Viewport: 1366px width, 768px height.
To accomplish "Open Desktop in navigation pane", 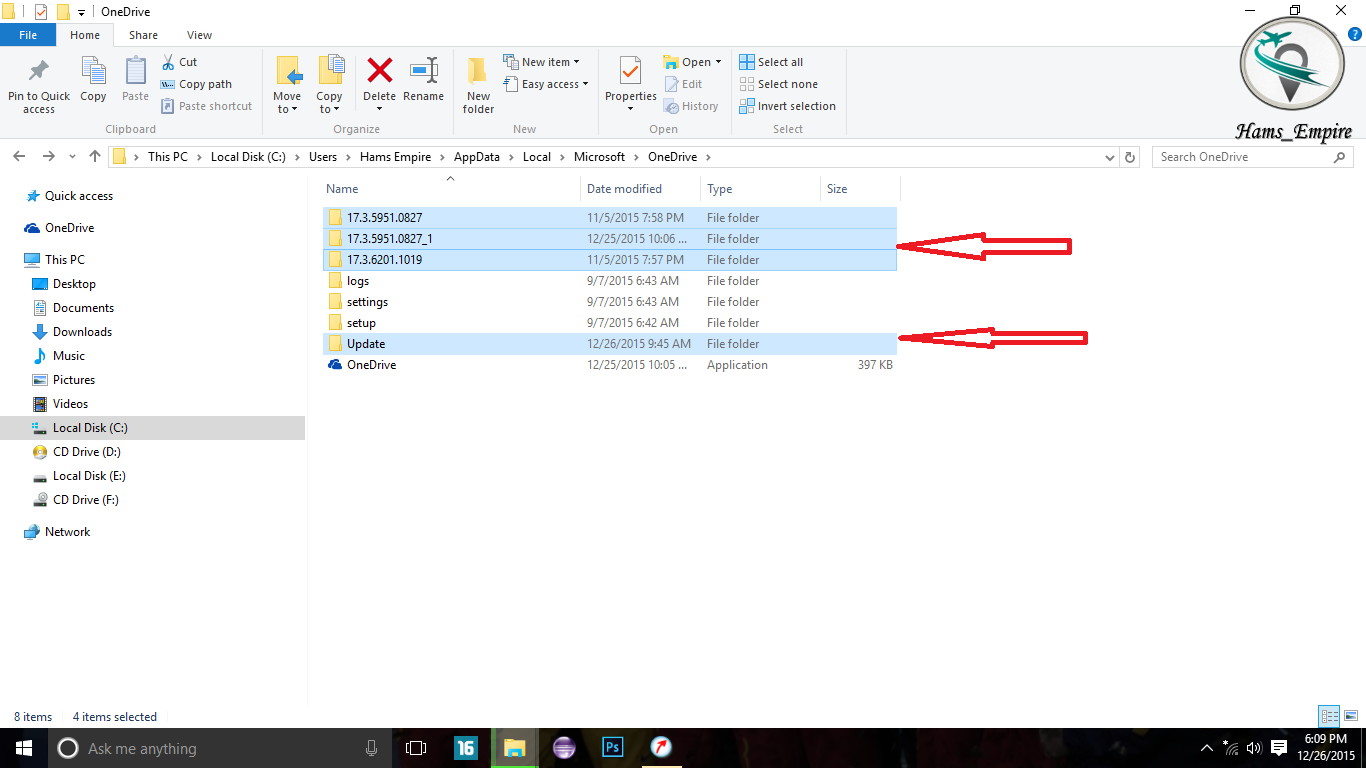I will click(x=65, y=284).
